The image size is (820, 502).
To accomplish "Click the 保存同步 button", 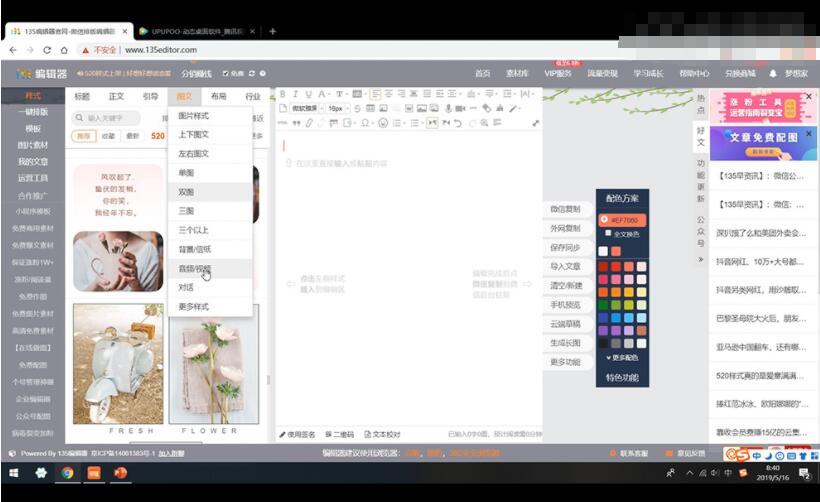I will click(x=565, y=247).
